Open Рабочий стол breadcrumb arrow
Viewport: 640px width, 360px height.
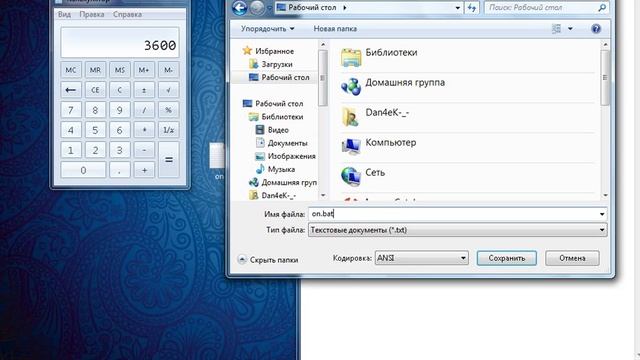345,8
